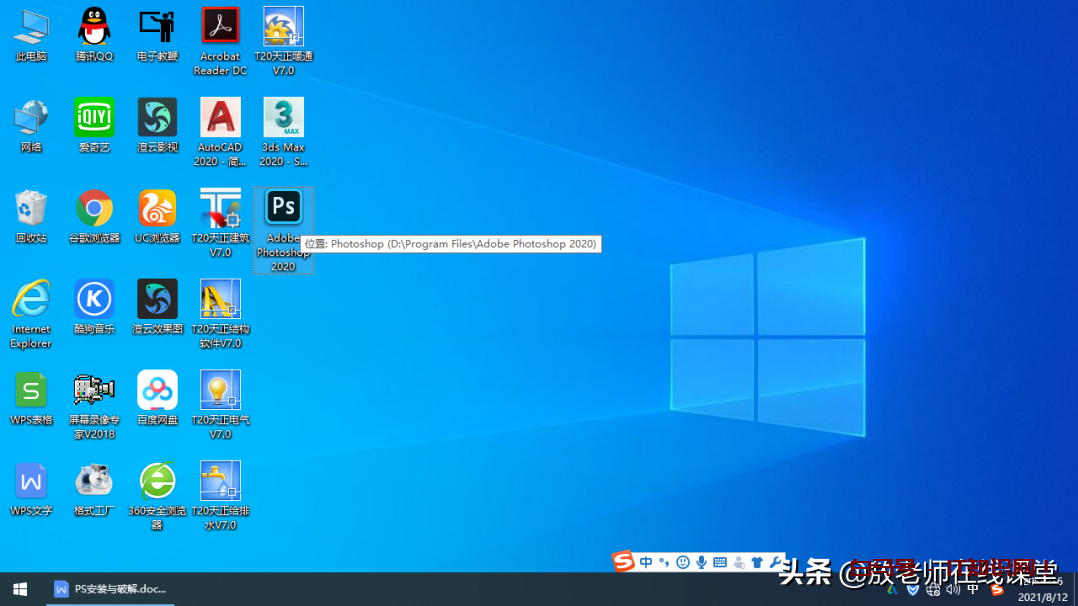Click the AutoCAD 2020 desktop shortcut

point(220,118)
